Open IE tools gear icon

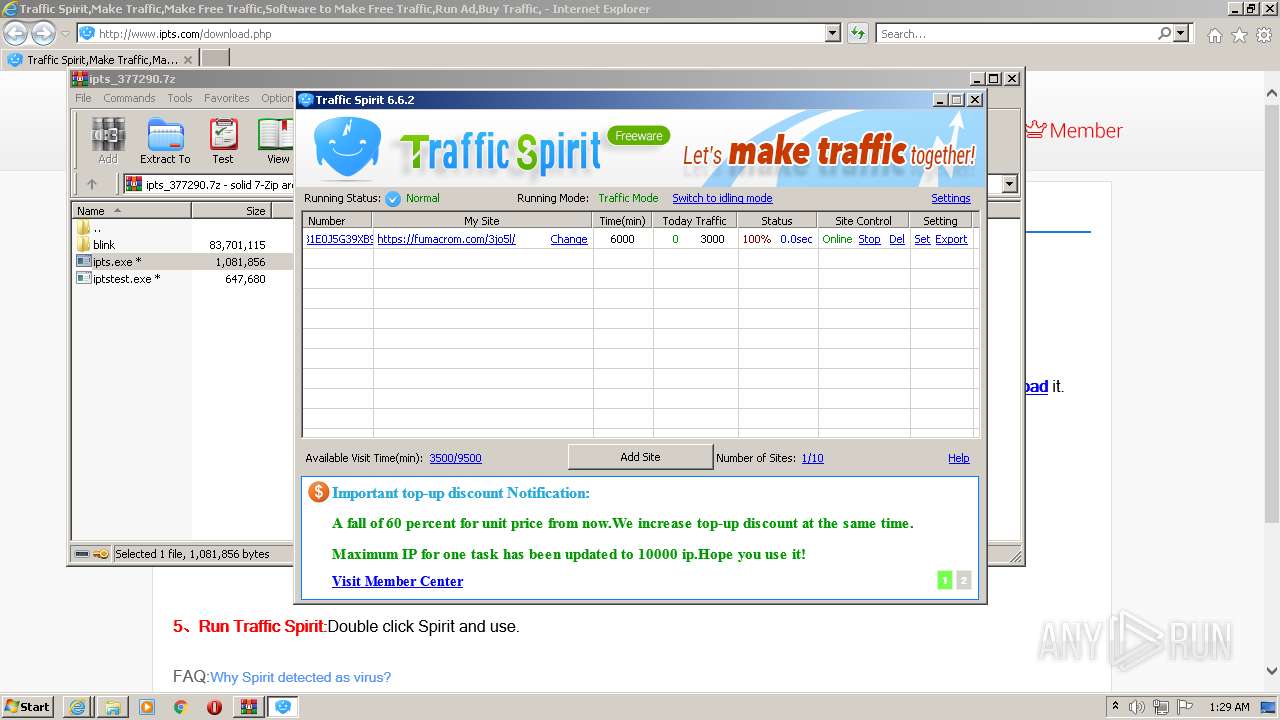point(1264,35)
